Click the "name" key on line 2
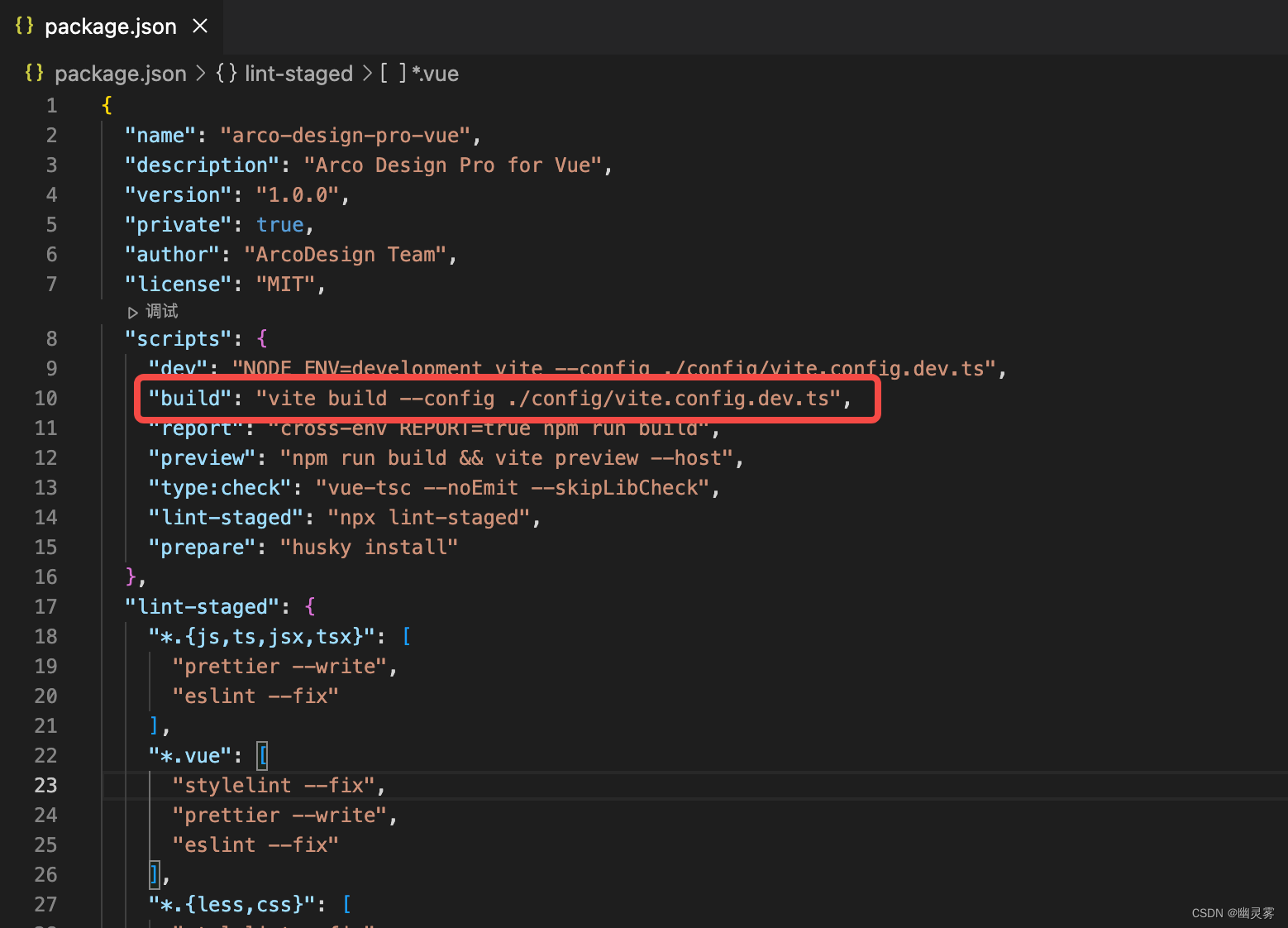 click(160, 136)
